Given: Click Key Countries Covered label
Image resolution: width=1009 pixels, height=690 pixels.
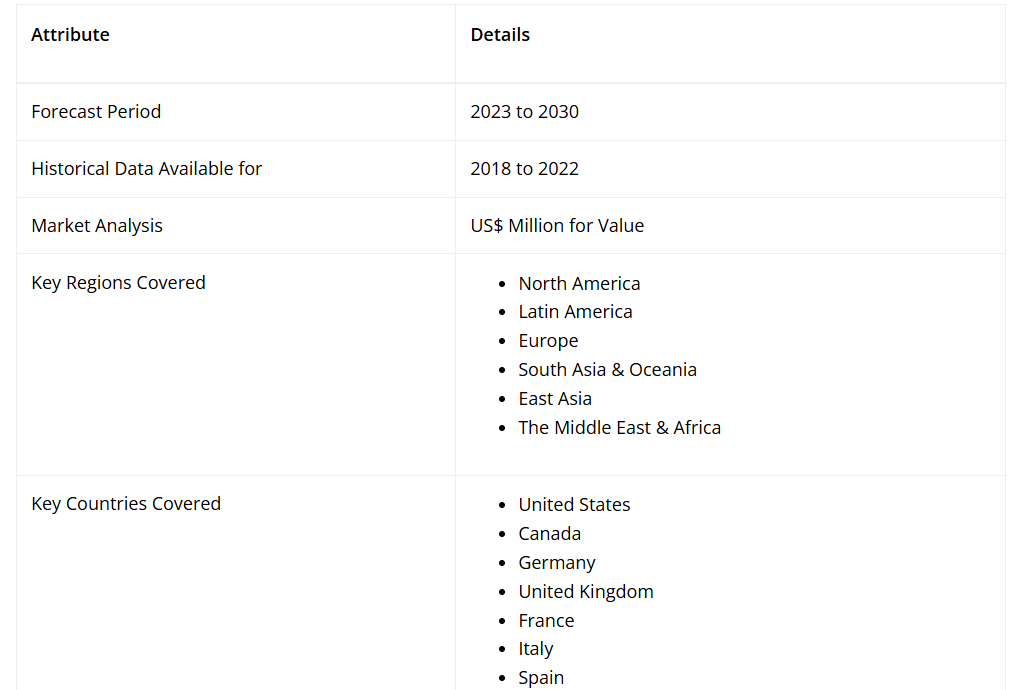Looking at the screenshot, I should (126, 504).
